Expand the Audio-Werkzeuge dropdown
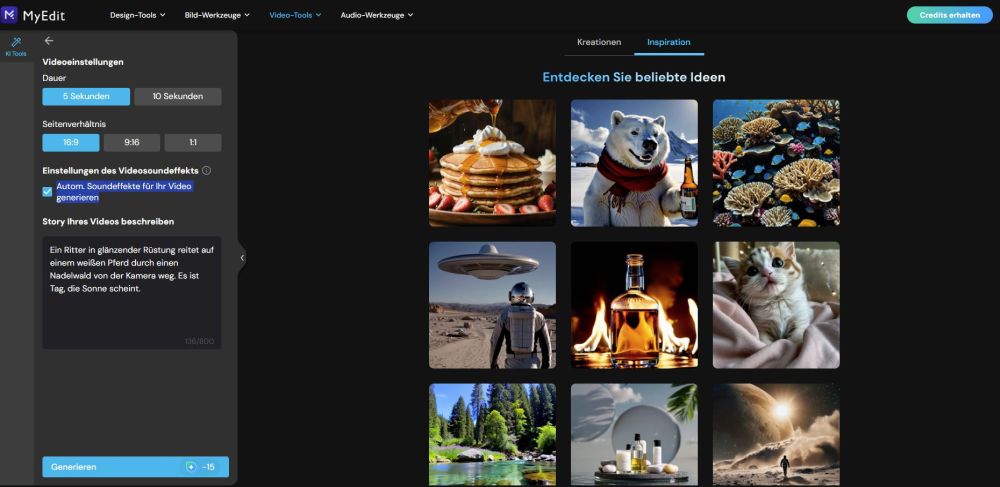 point(376,15)
